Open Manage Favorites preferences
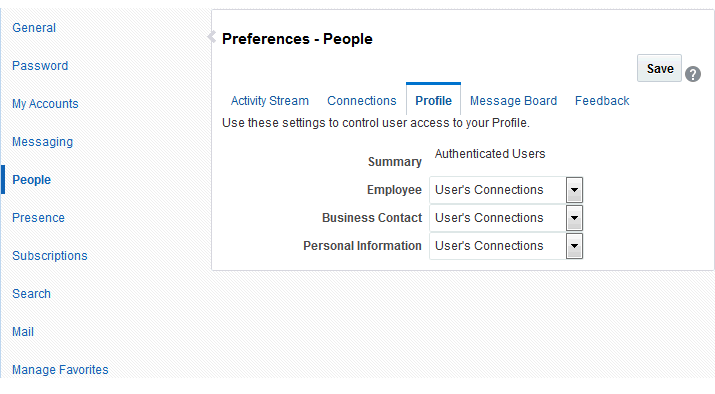The width and height of the screenshot is (715, 394). [x=60, y=370]
